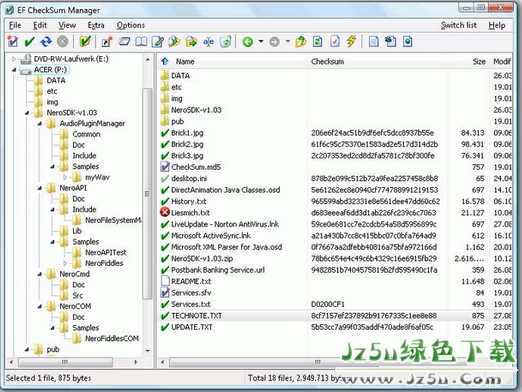Expand the myWav folder node

65,177
